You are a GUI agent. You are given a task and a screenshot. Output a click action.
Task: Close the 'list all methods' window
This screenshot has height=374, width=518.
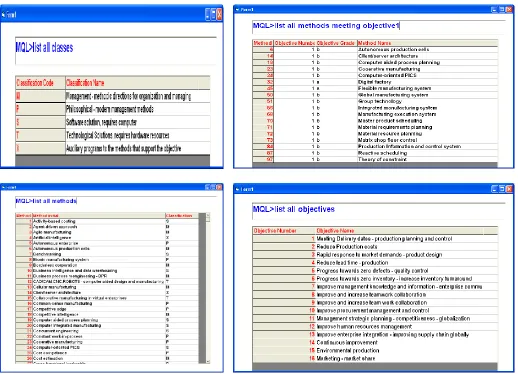pos(219,187)
